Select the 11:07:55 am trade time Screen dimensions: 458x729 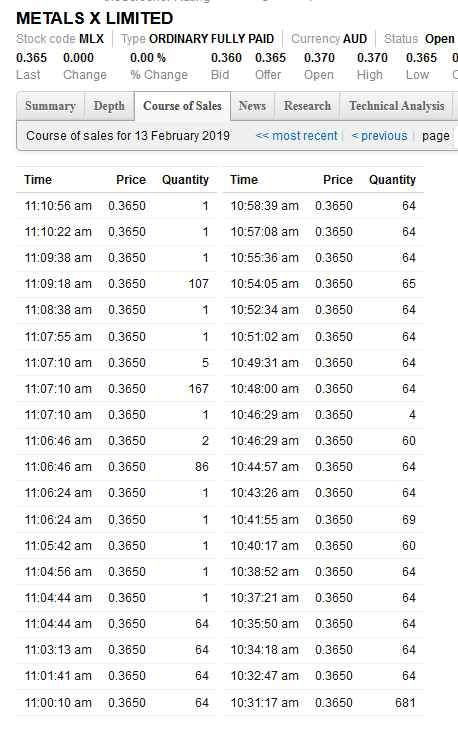58,337
